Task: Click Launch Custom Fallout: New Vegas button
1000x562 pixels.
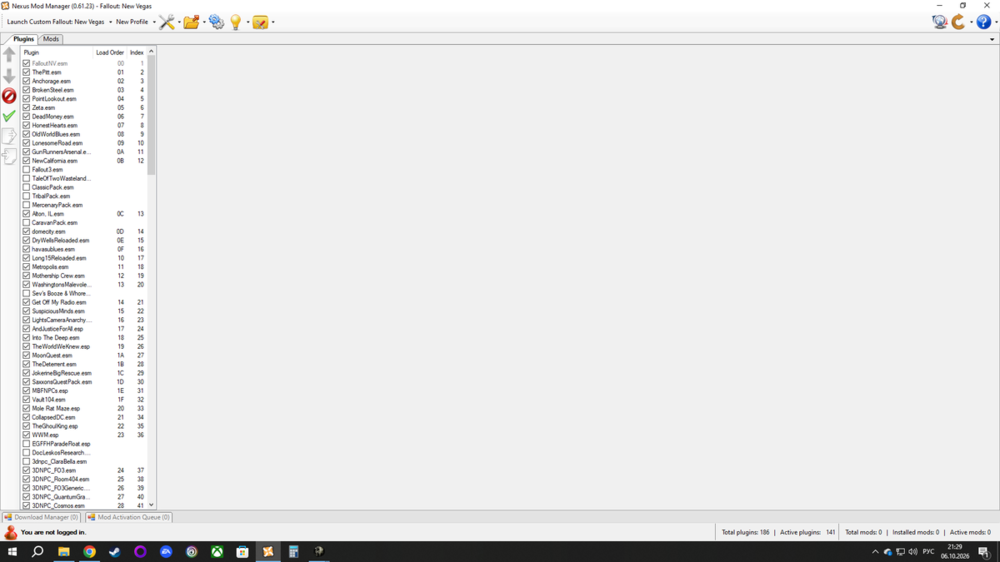Action: 55,22
